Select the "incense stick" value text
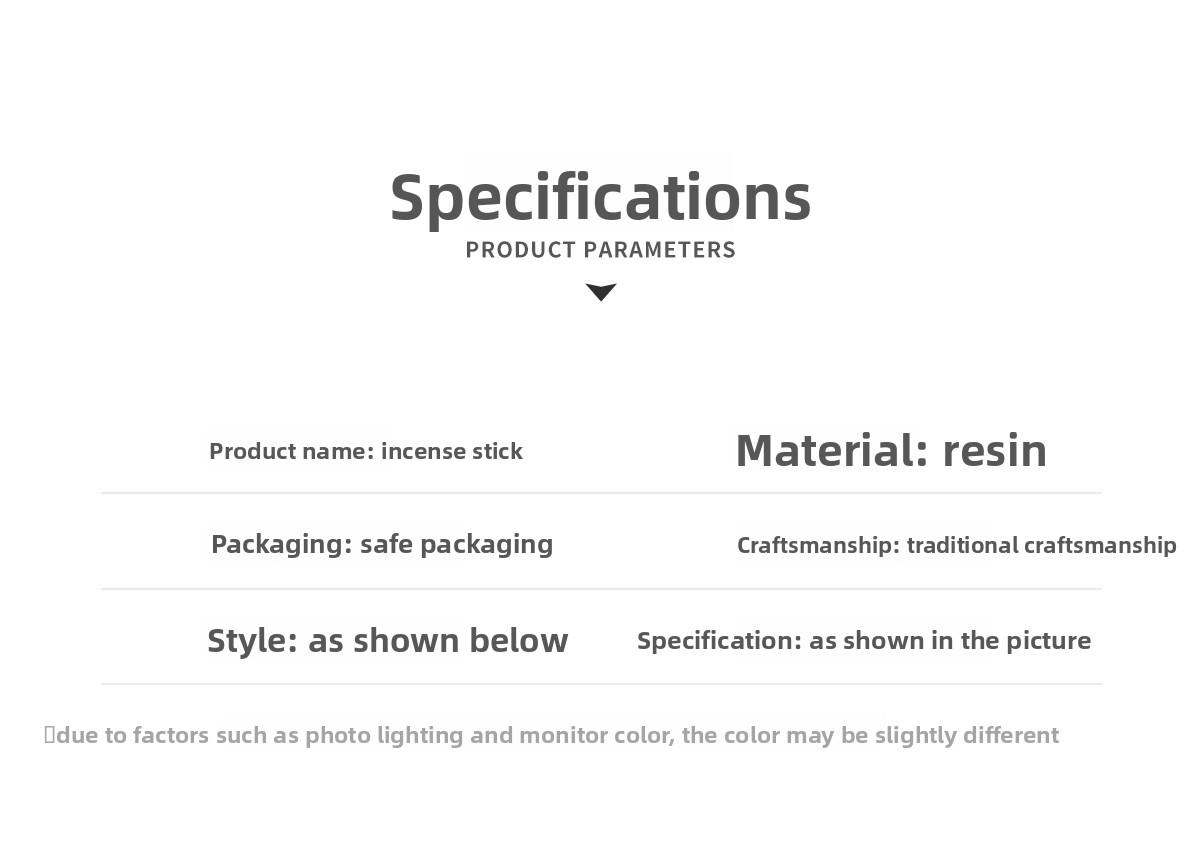This screenshot has height=852, width=1200. 452,451
